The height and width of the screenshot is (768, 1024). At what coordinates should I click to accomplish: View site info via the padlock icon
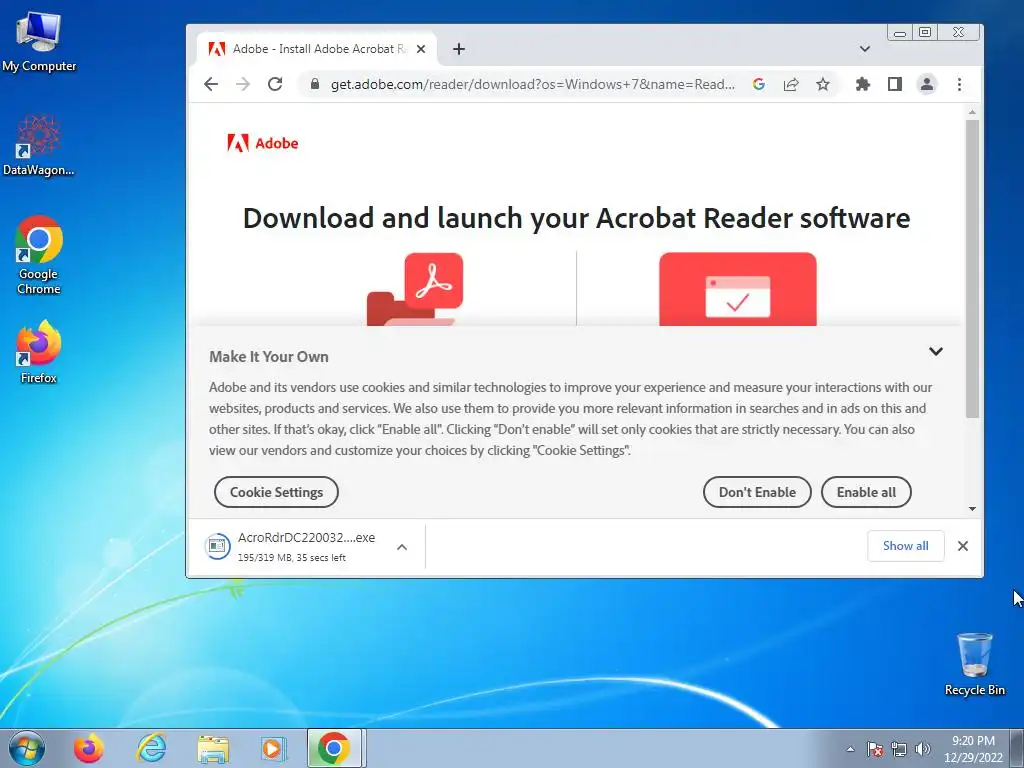tap(315, 84)
